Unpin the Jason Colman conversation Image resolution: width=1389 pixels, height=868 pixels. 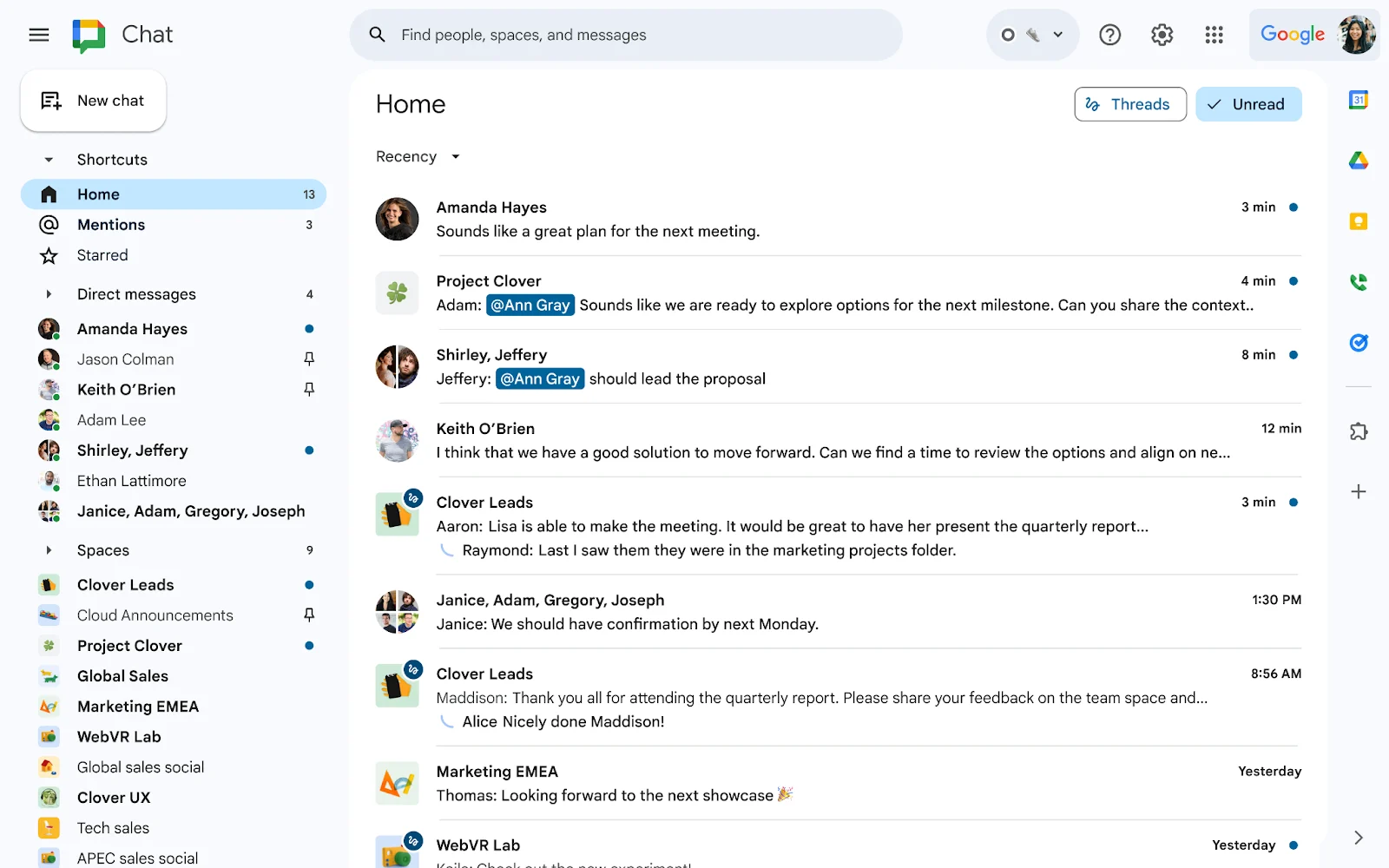tap(308, 358)
